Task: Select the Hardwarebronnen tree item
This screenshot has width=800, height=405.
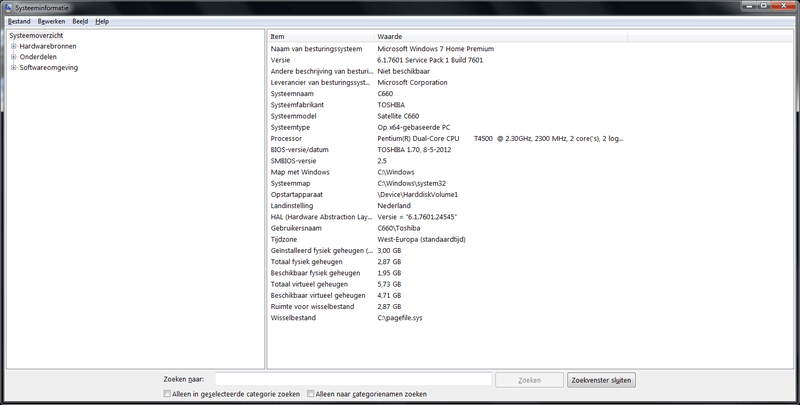Action: (x=48, y=46)
